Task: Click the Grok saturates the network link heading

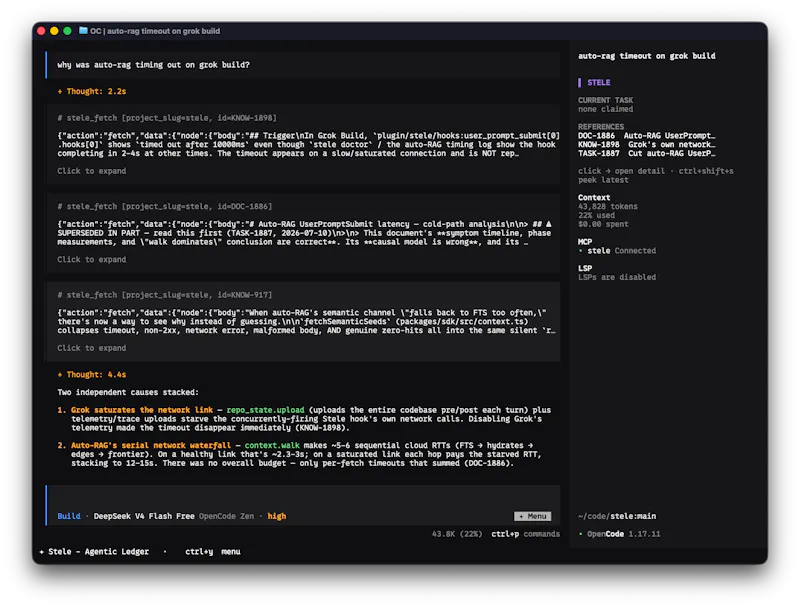Action: (142, 410)
